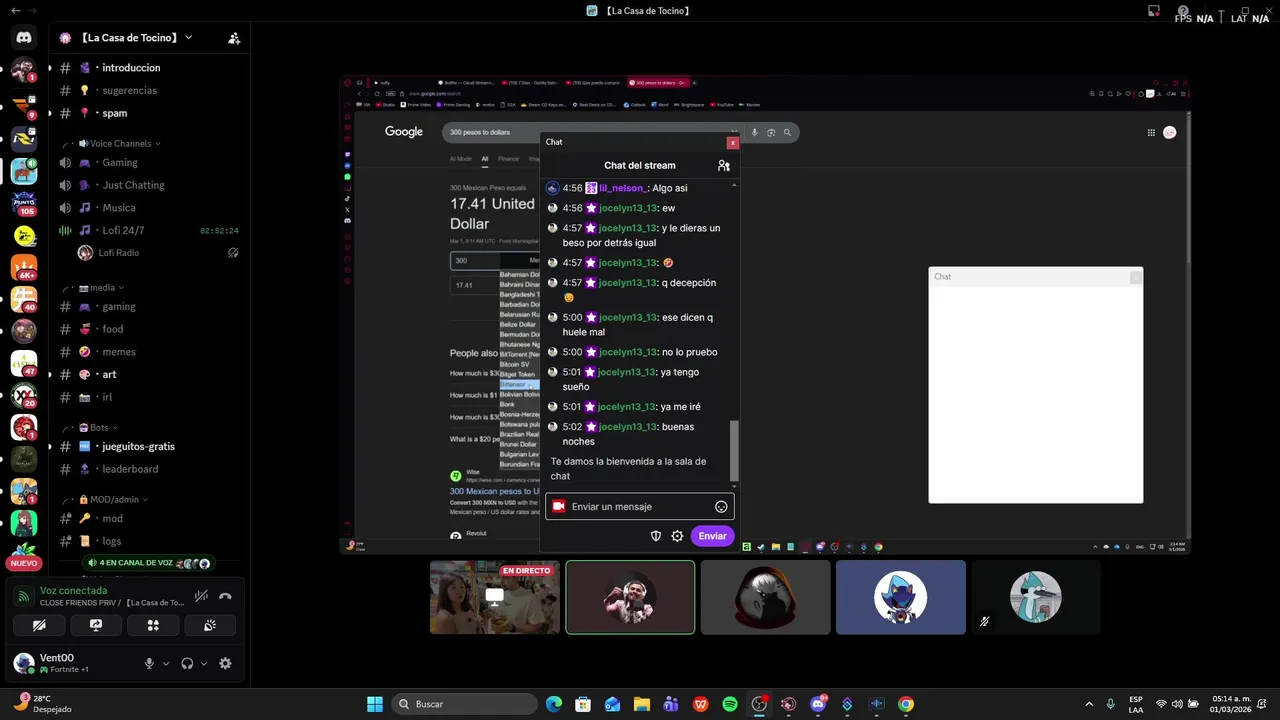Click the share screen button in voice panel
1280x720 pixels.
96,625
